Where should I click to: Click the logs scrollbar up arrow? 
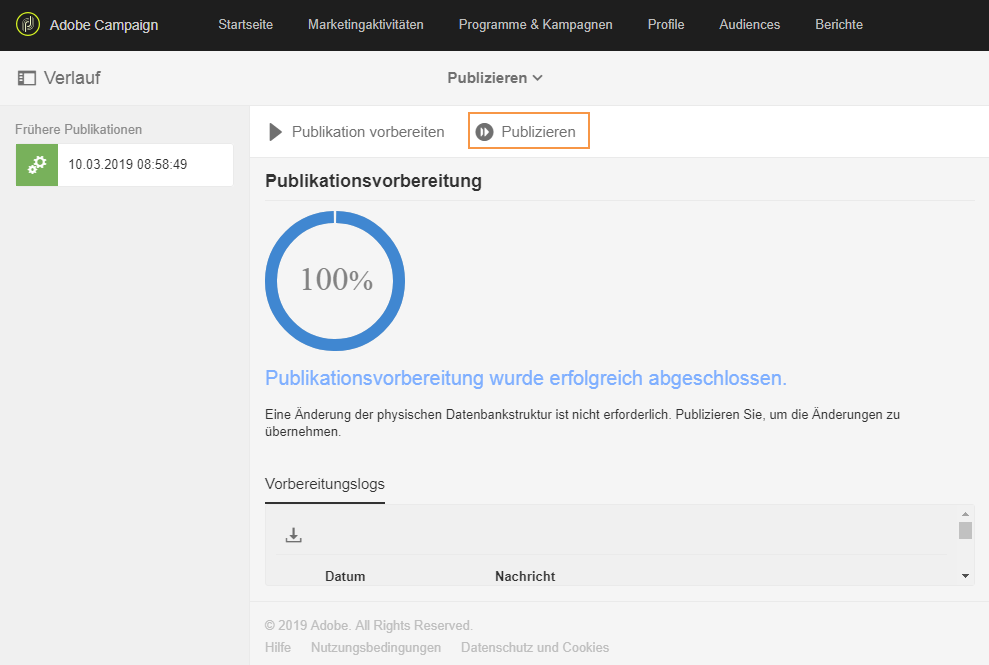tap(965, 514)
